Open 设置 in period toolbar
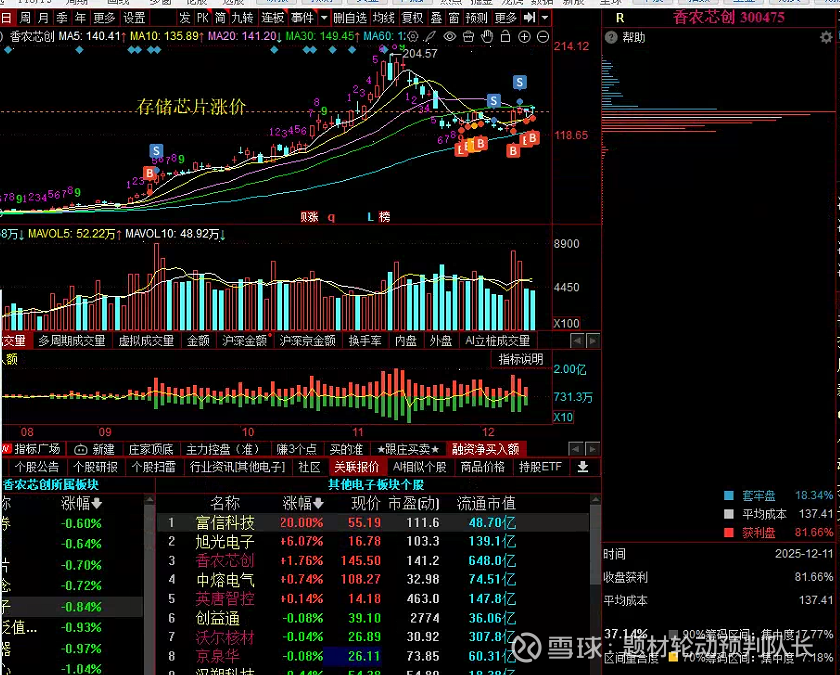The image size is (840, 675). pos(134,18)
